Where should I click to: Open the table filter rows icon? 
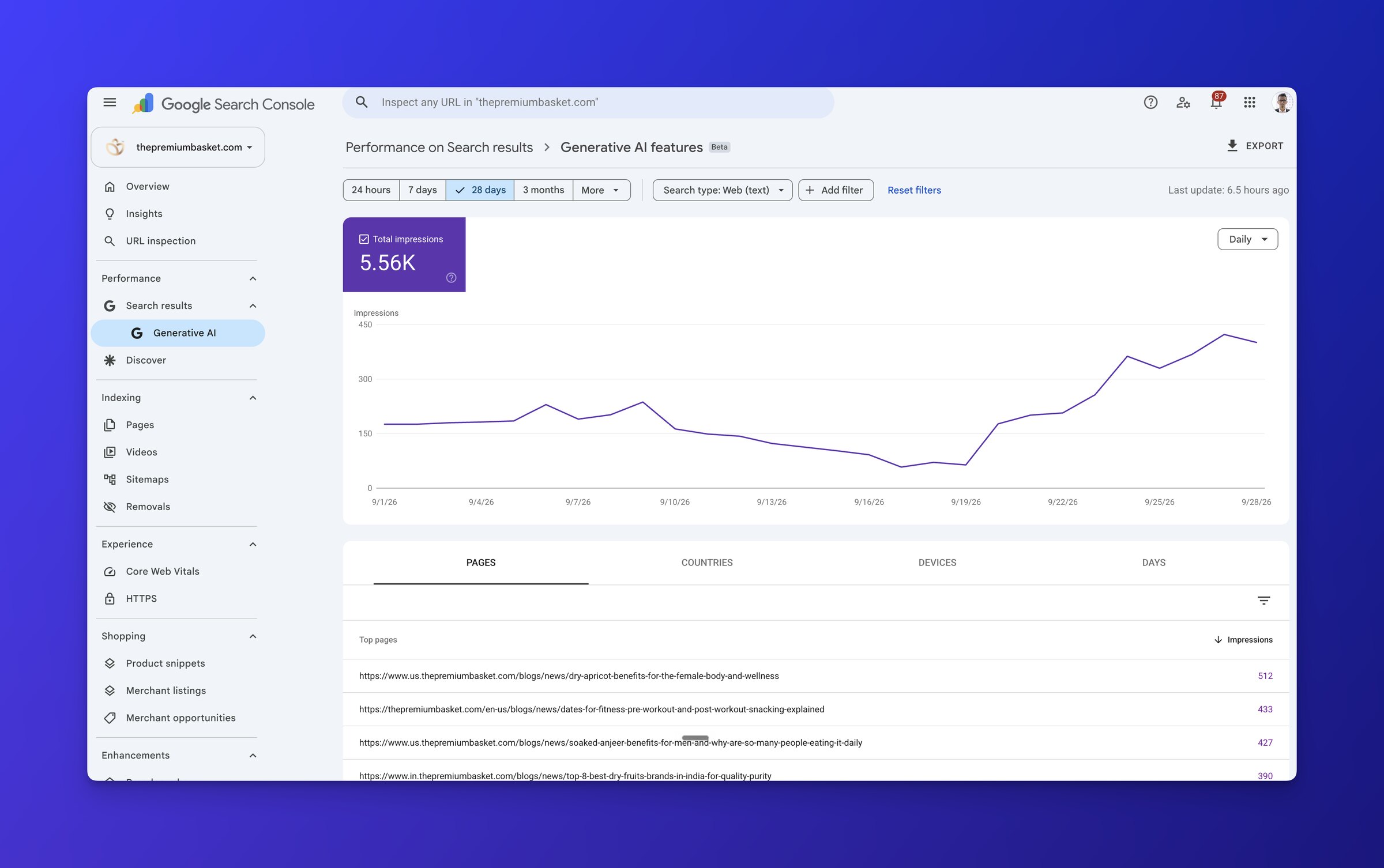click(x=1263, y=601)
